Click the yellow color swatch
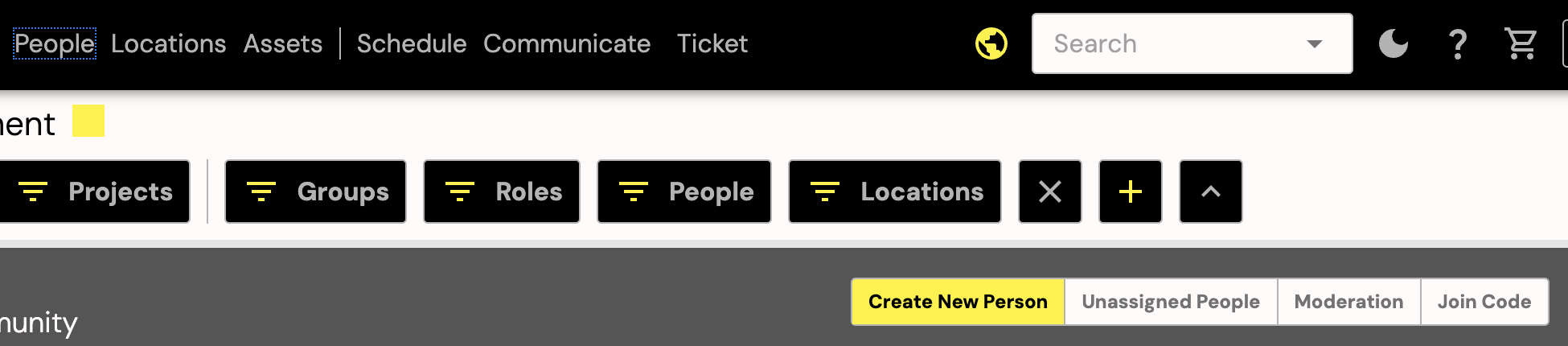1568x346 pixels. (x=88, y=121)
